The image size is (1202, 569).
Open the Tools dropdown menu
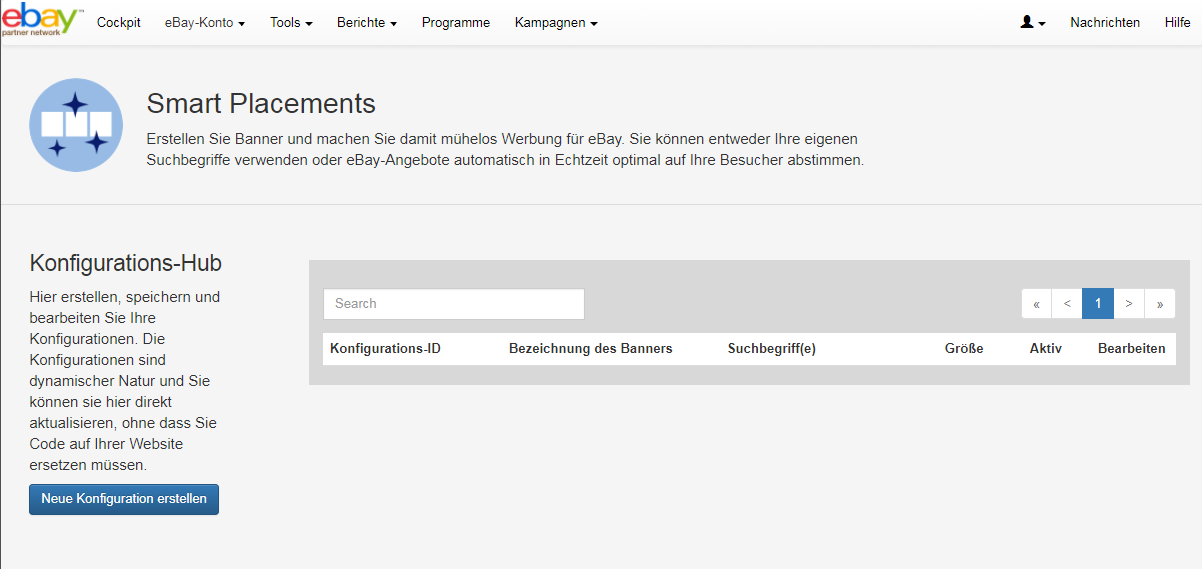pos(291,22)
